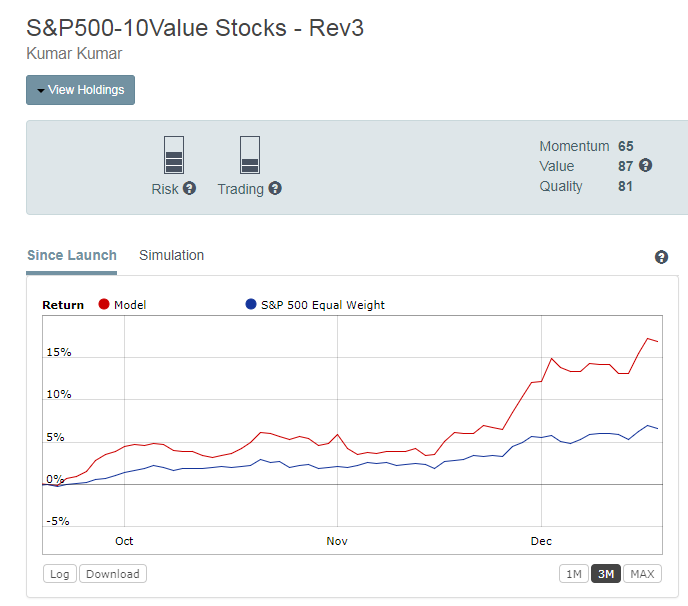This screenshot has height=606, width=688.
Task: Click the S&P 500 Equal Weight legend label
Action: (323, 305)
